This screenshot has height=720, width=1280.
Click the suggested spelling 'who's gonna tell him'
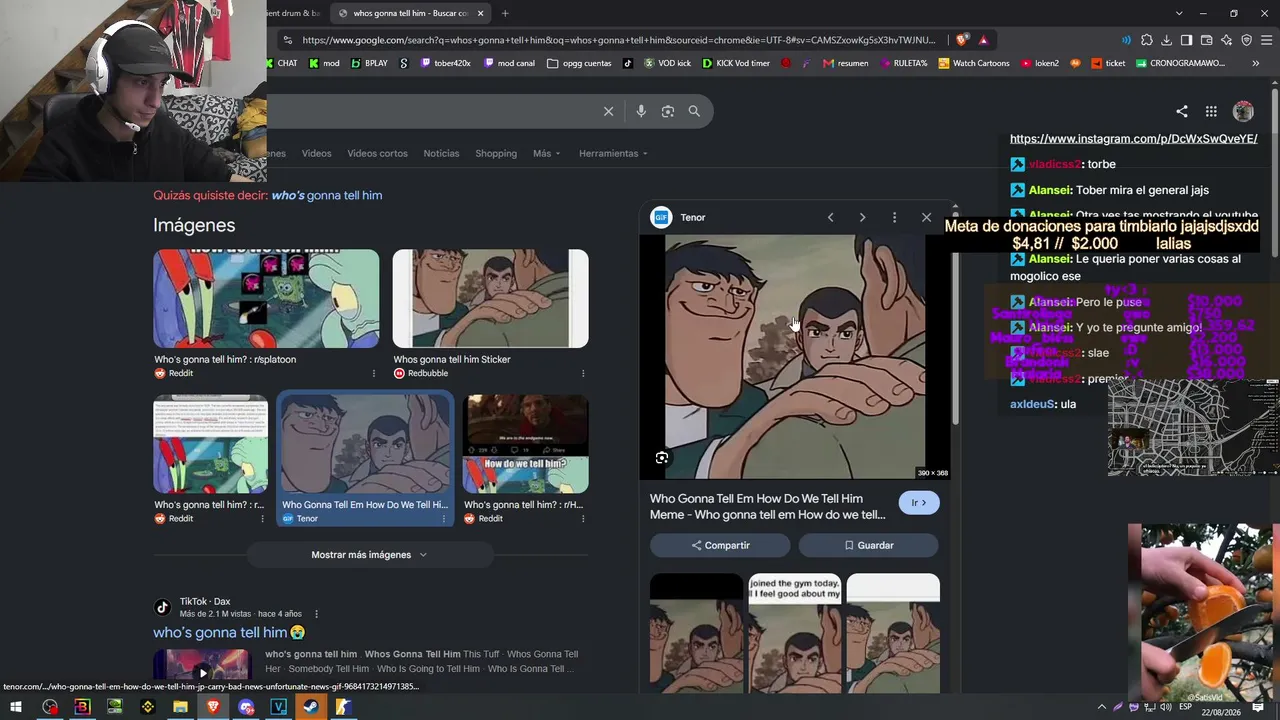point(327,195)
